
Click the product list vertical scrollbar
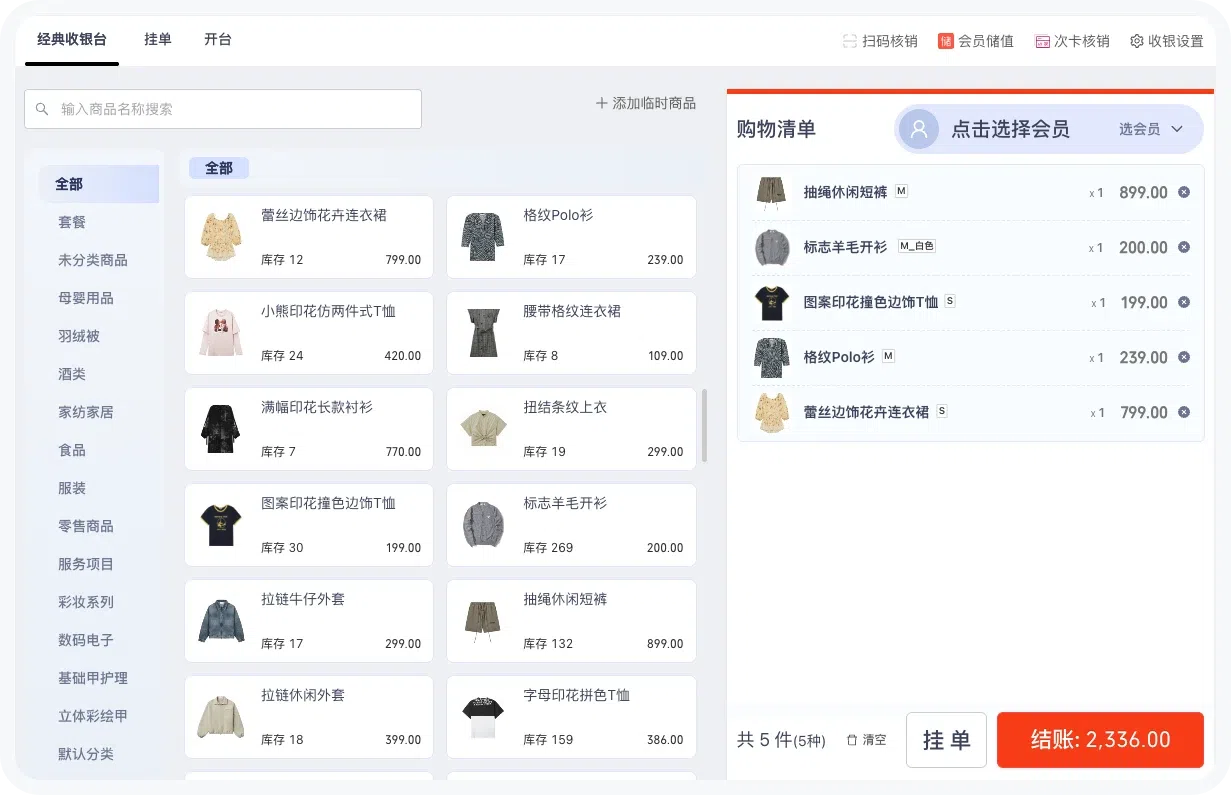point(704,425)
